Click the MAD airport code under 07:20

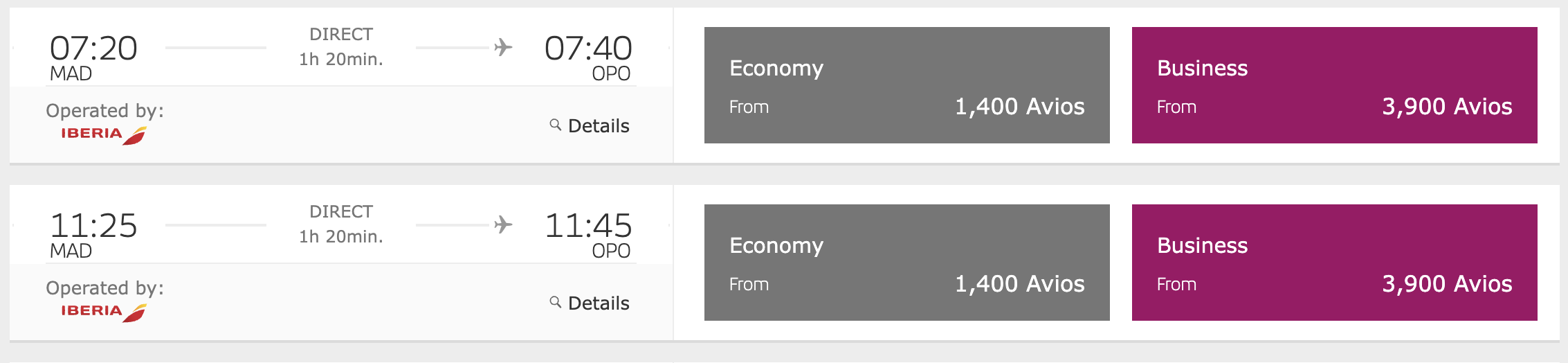tap(71, 73)
